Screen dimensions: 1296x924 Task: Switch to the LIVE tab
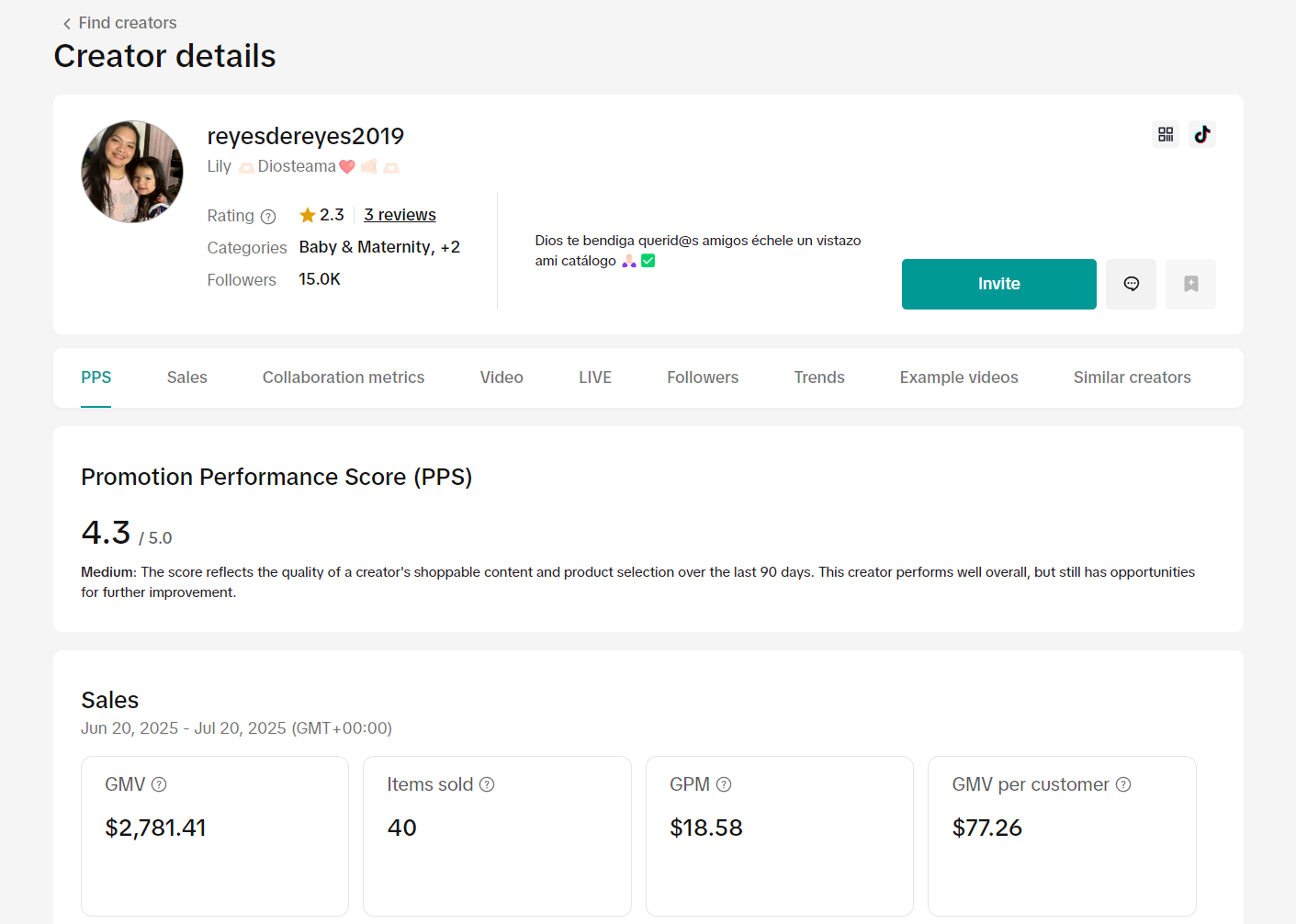point(595,377)
